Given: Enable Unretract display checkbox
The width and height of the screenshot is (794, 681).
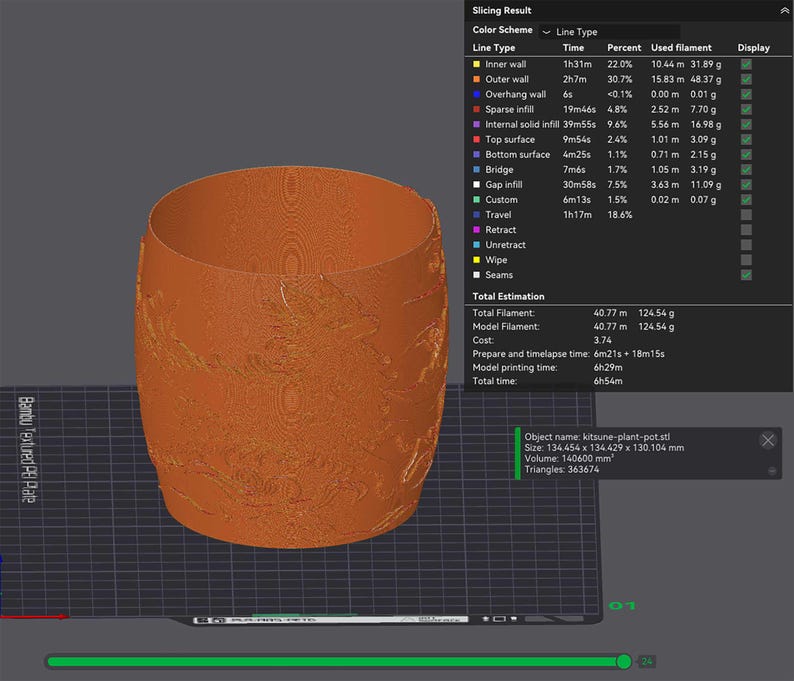Looking at the screenshot, I should 746,245.
